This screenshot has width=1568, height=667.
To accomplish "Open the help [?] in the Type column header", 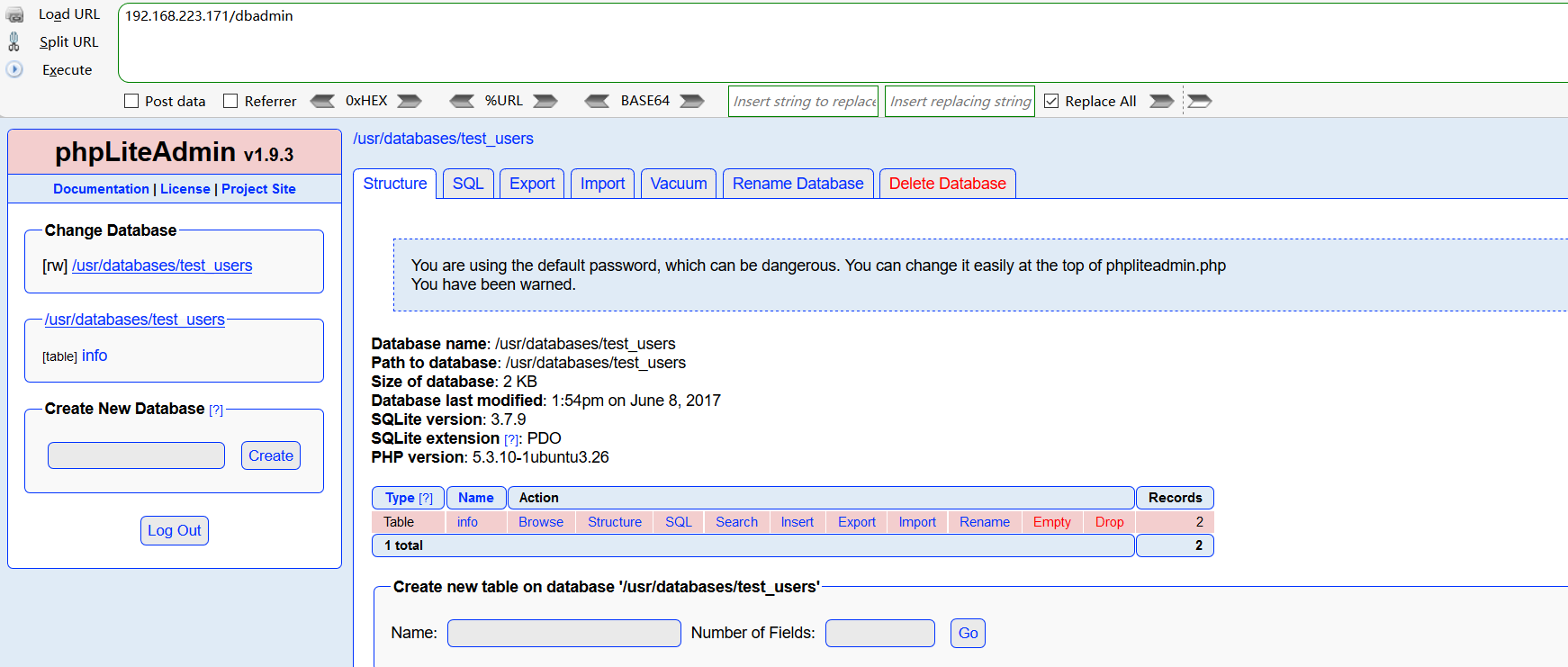I will 426,499.
